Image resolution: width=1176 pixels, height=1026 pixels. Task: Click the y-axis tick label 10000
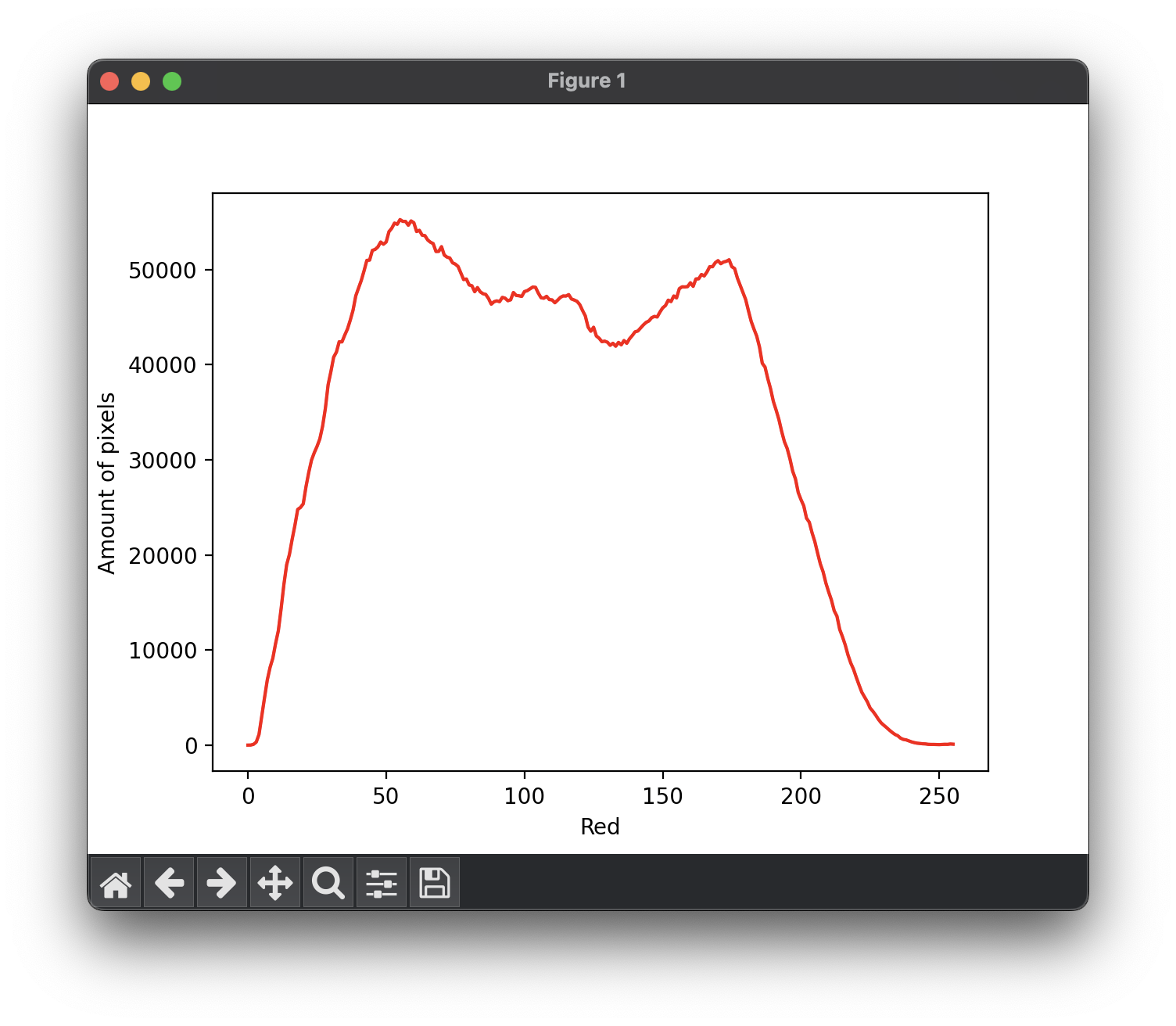pos(163,651)
